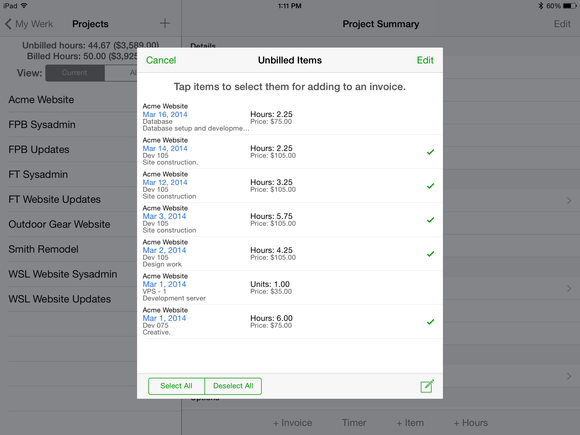Tap Cancel in the Unbilled Items dialog
The height and width of the screenshot is (435, 580).
click(161, 60)
